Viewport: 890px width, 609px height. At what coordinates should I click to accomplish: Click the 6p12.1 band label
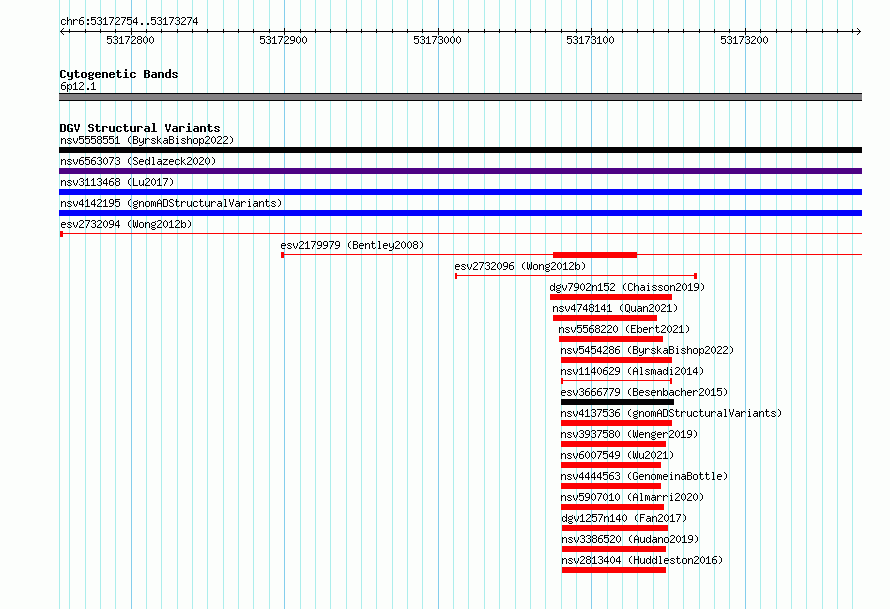point(78,86)
